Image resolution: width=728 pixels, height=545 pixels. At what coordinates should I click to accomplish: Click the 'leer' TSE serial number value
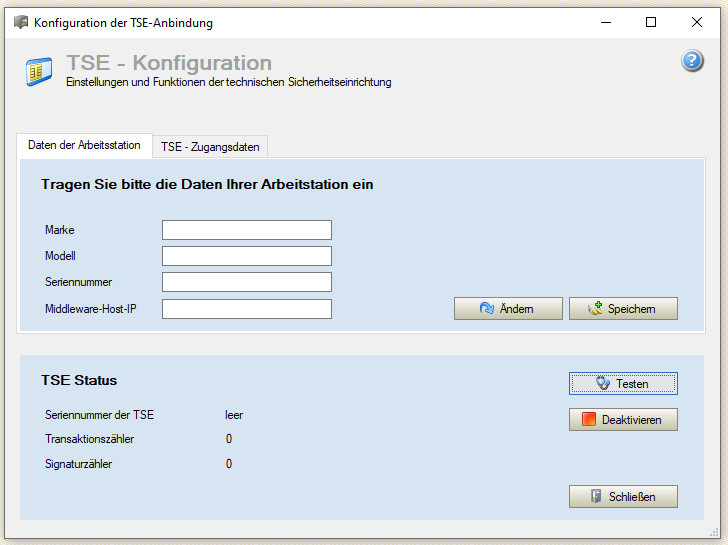coord(234,415)
